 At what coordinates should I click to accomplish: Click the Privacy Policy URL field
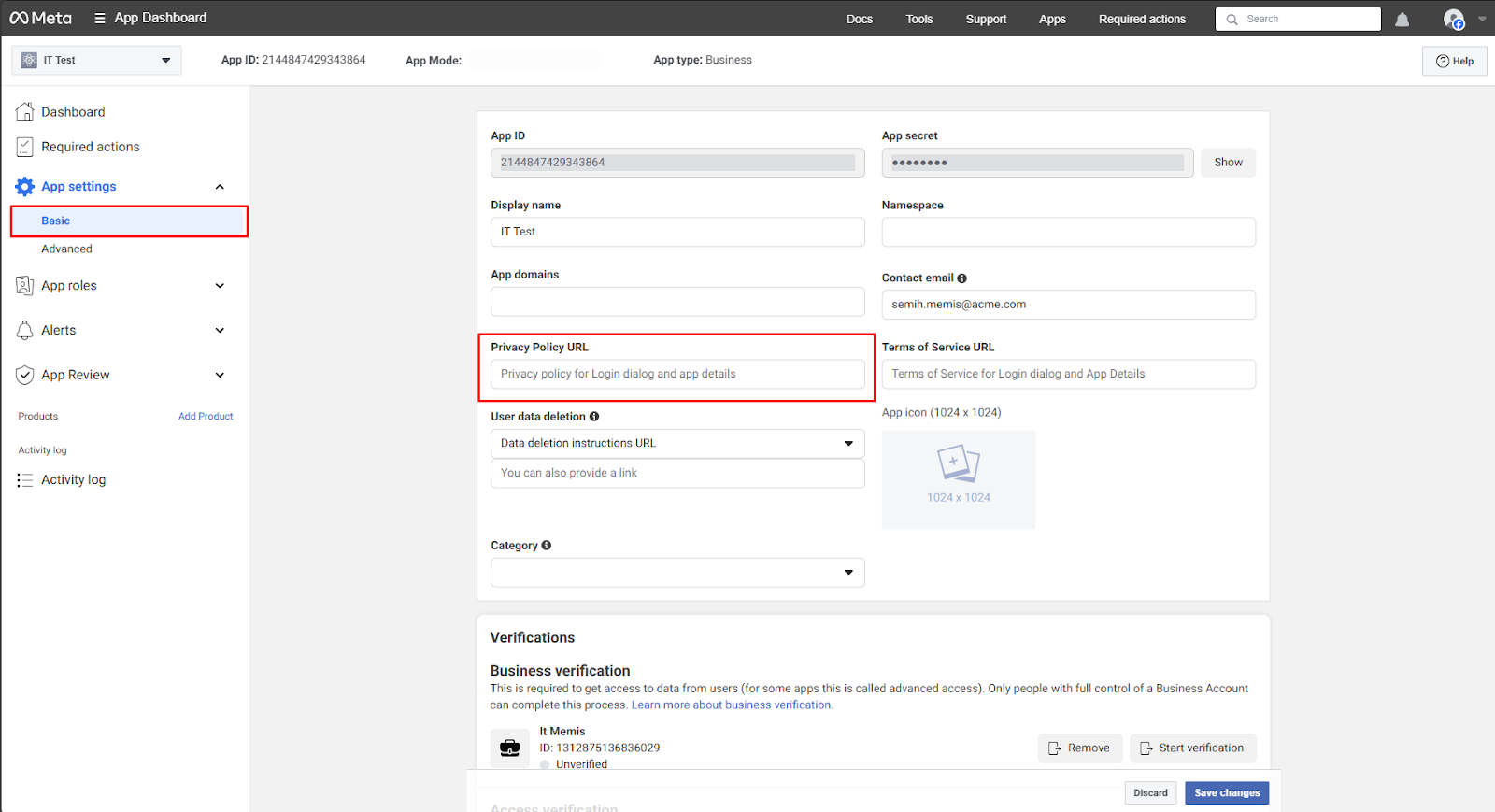[676, 375]
